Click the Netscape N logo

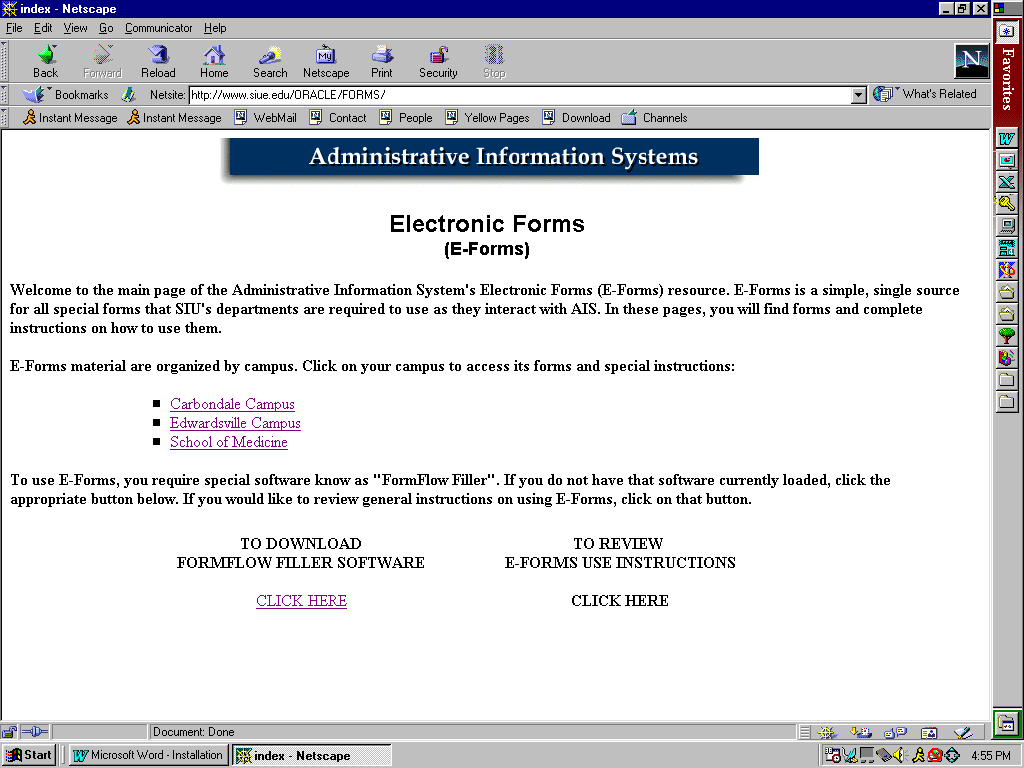971,62
